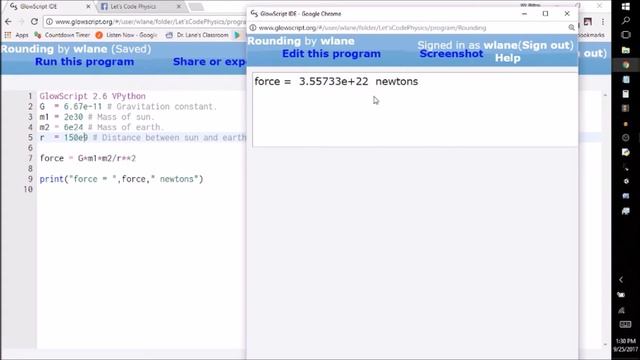This screenshot has height=360, width=640.
Task: Click the network icon in system tray
Action: 621,310
